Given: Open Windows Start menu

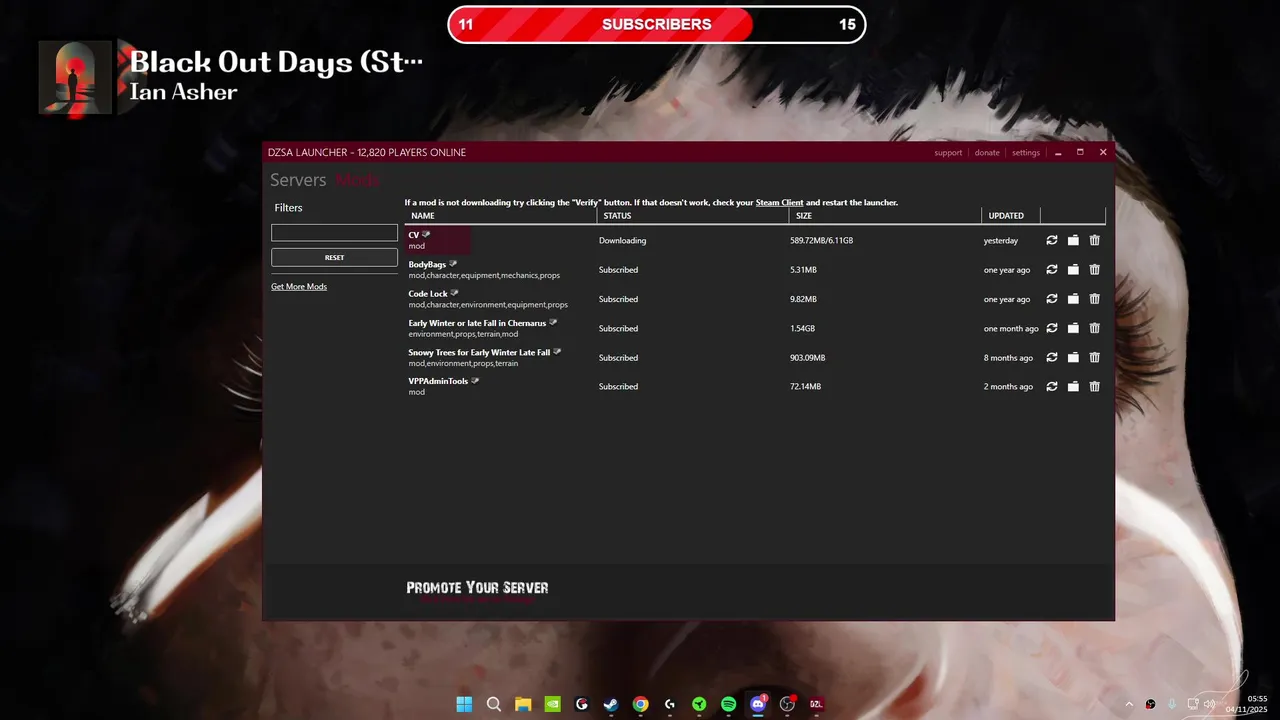Looking at the screenshot, I should point(464,704).
